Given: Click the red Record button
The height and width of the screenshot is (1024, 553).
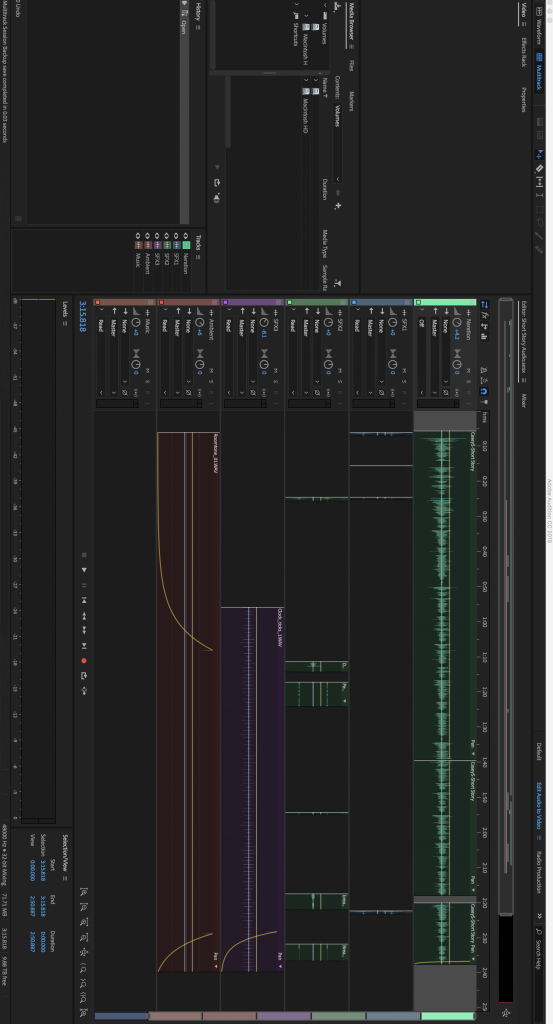Looking at the screenshot, I should point(84,661).
